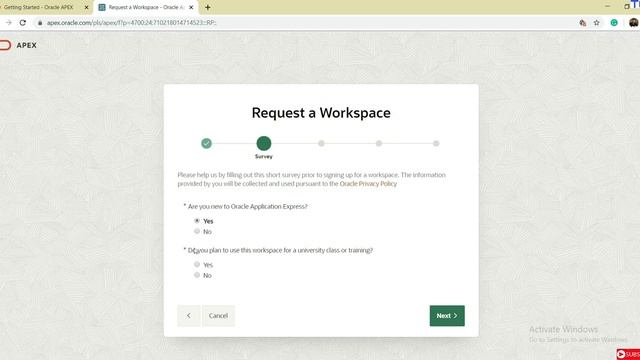Click the Next button
640x360 pixels.
(447, 316)
